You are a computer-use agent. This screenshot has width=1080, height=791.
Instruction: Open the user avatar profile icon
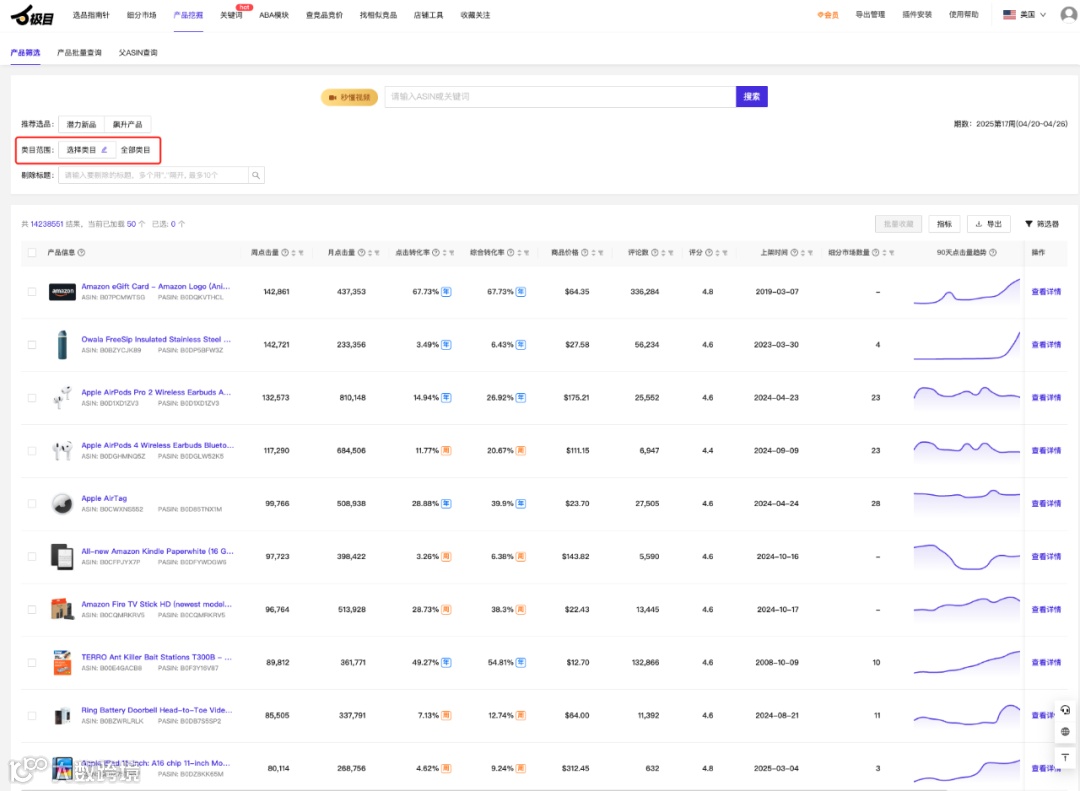1069,14
